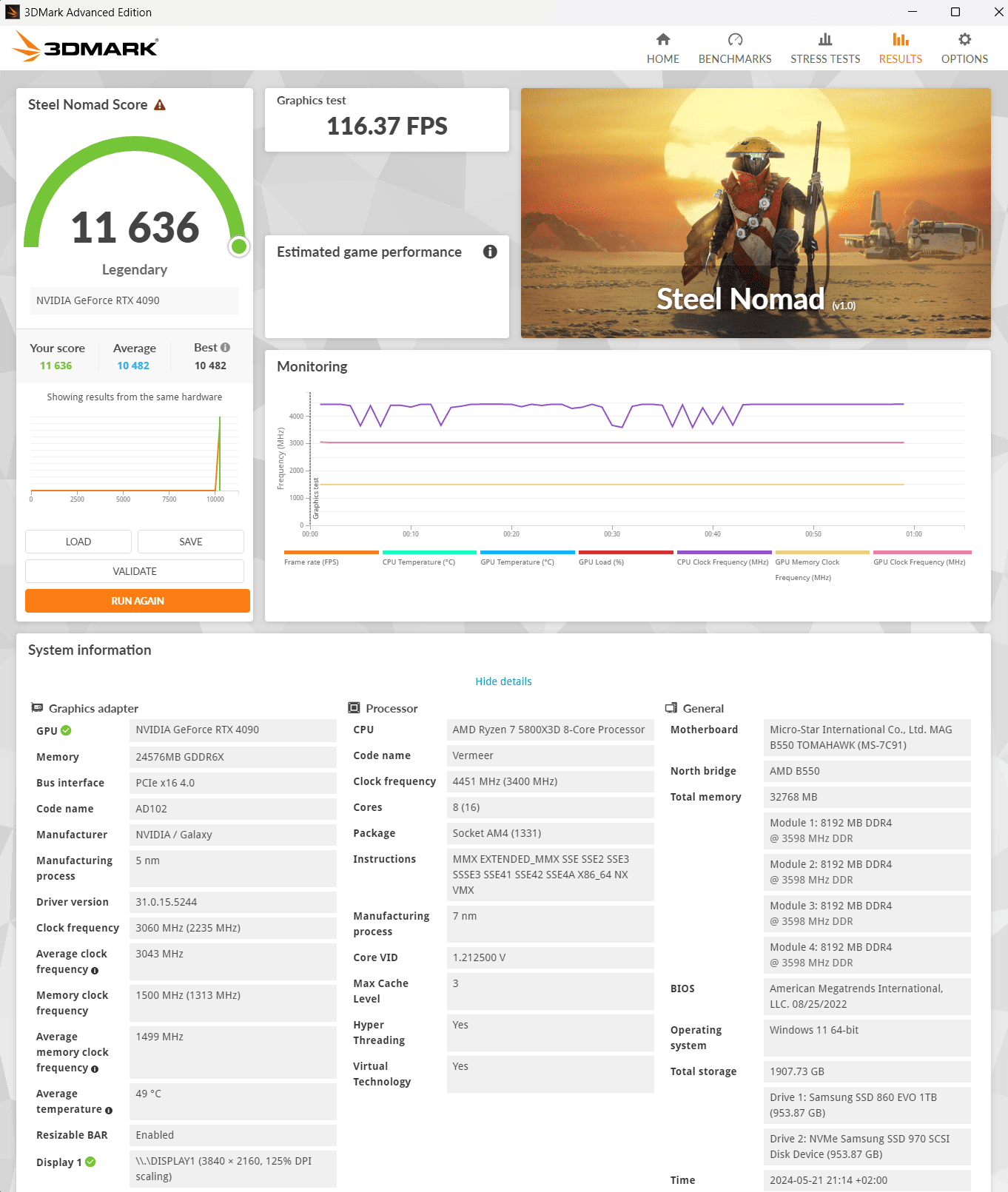Click the Bus interface value PCIe x16 4.0
1008x1192 pixels.
[x=233, y=783]
